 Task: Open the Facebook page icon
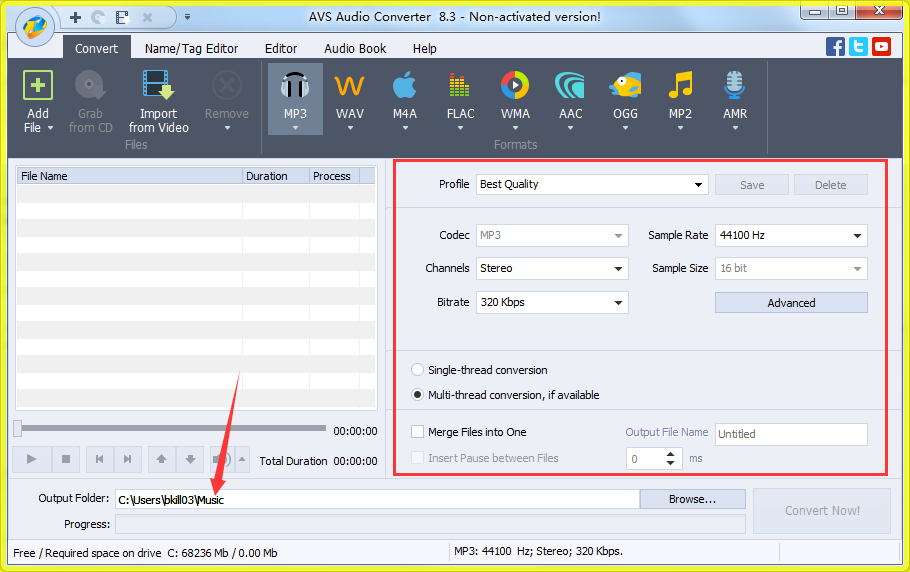coord(835,47)
